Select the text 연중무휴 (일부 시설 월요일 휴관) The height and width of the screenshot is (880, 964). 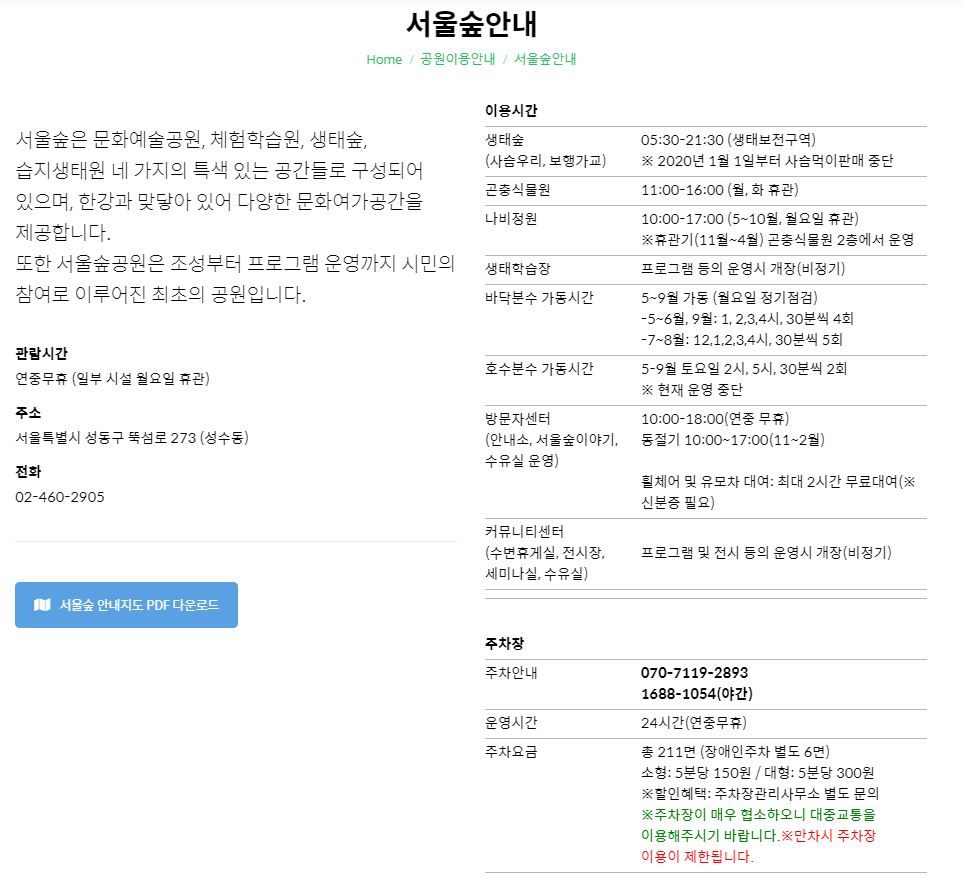pos(113,378)
